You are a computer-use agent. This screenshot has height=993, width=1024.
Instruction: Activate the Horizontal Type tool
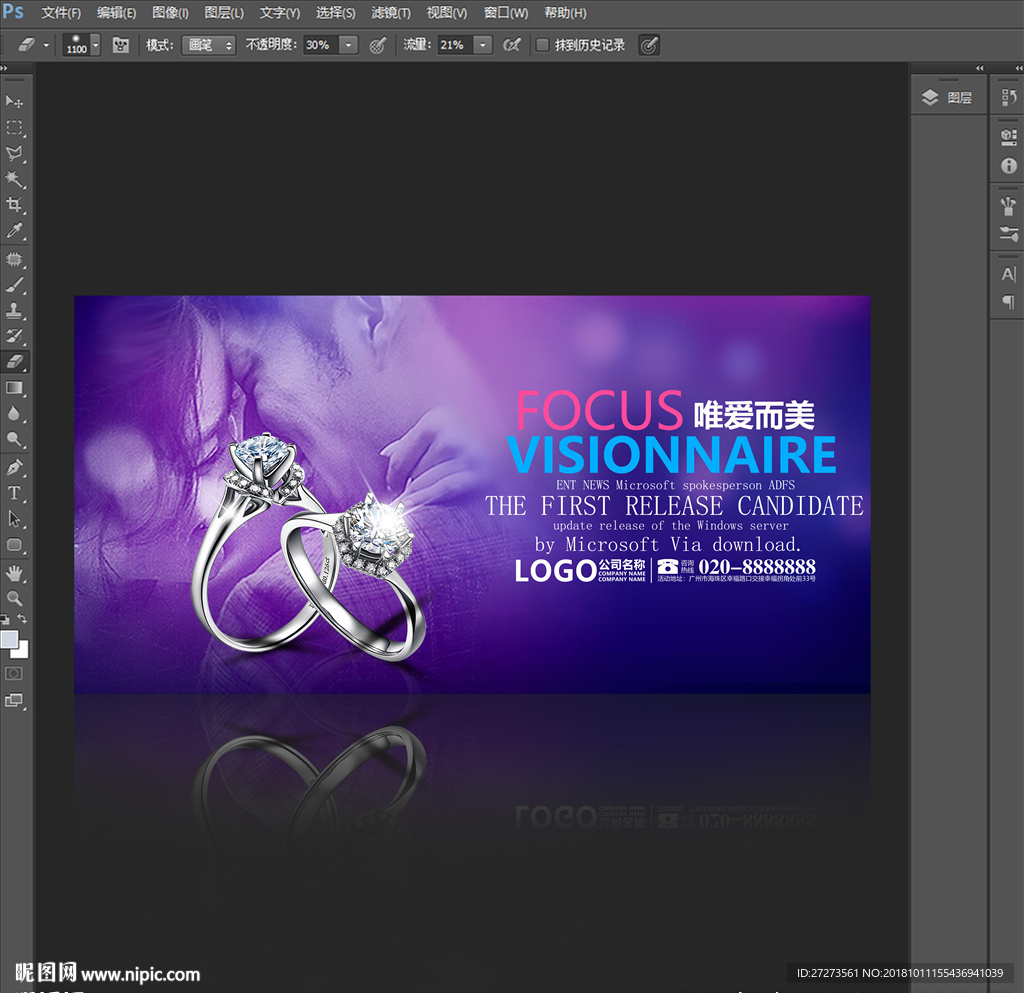(15, 493)
